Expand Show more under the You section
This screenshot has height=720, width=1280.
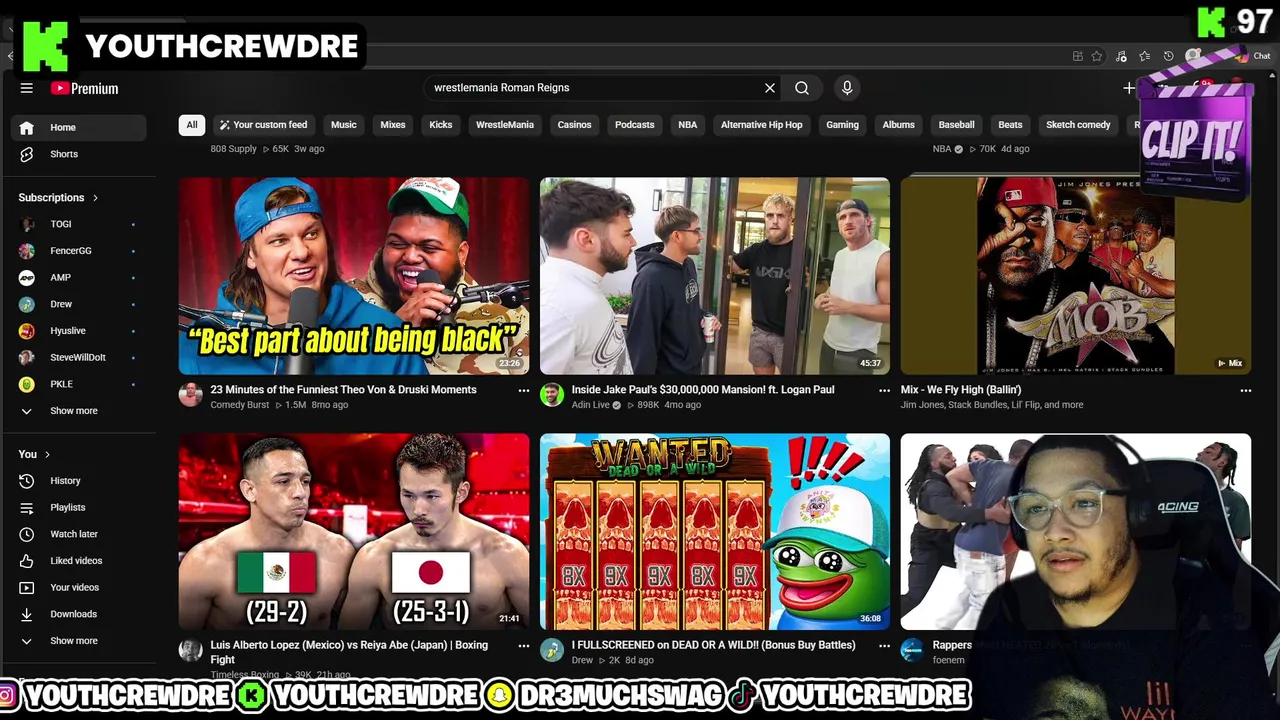[x=79, y=641]
